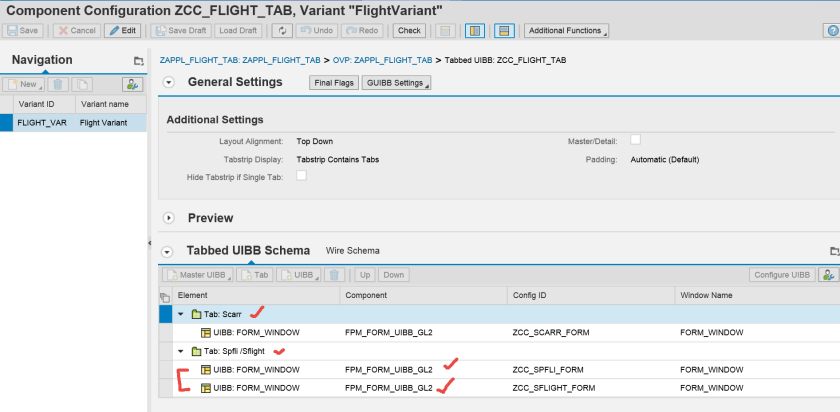Open the help icon at top right
Image resolution: width=840 pixels, height=412 pixels.
[x=832, y=31]
